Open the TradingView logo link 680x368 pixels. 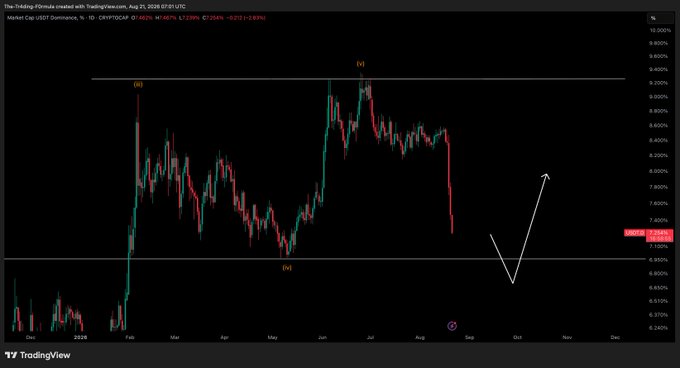pos(38,355)
